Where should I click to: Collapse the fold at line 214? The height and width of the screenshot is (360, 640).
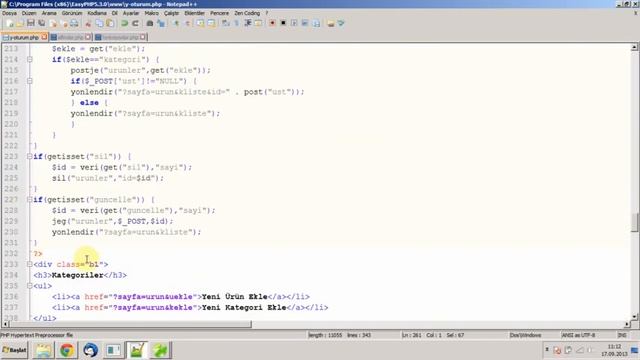[x=29, y=60]
